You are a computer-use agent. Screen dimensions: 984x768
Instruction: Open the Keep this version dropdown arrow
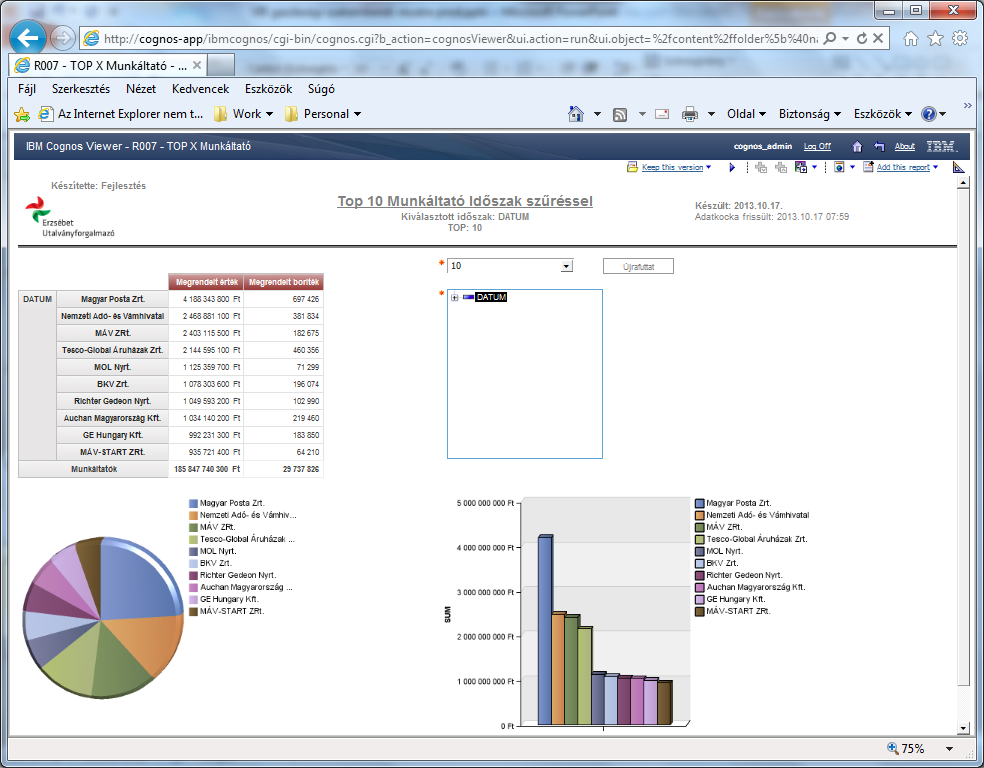tap(709, 167)
